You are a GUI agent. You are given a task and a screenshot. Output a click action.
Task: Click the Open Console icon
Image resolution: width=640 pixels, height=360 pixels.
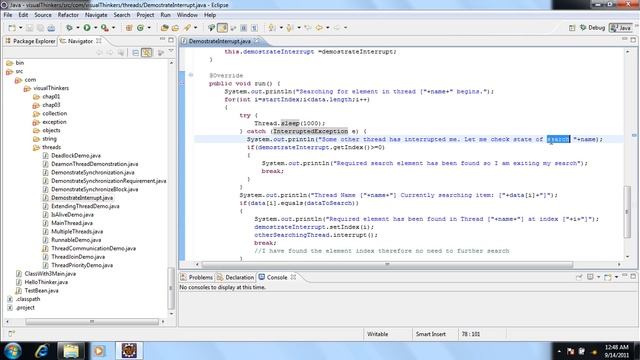point(607,277)
